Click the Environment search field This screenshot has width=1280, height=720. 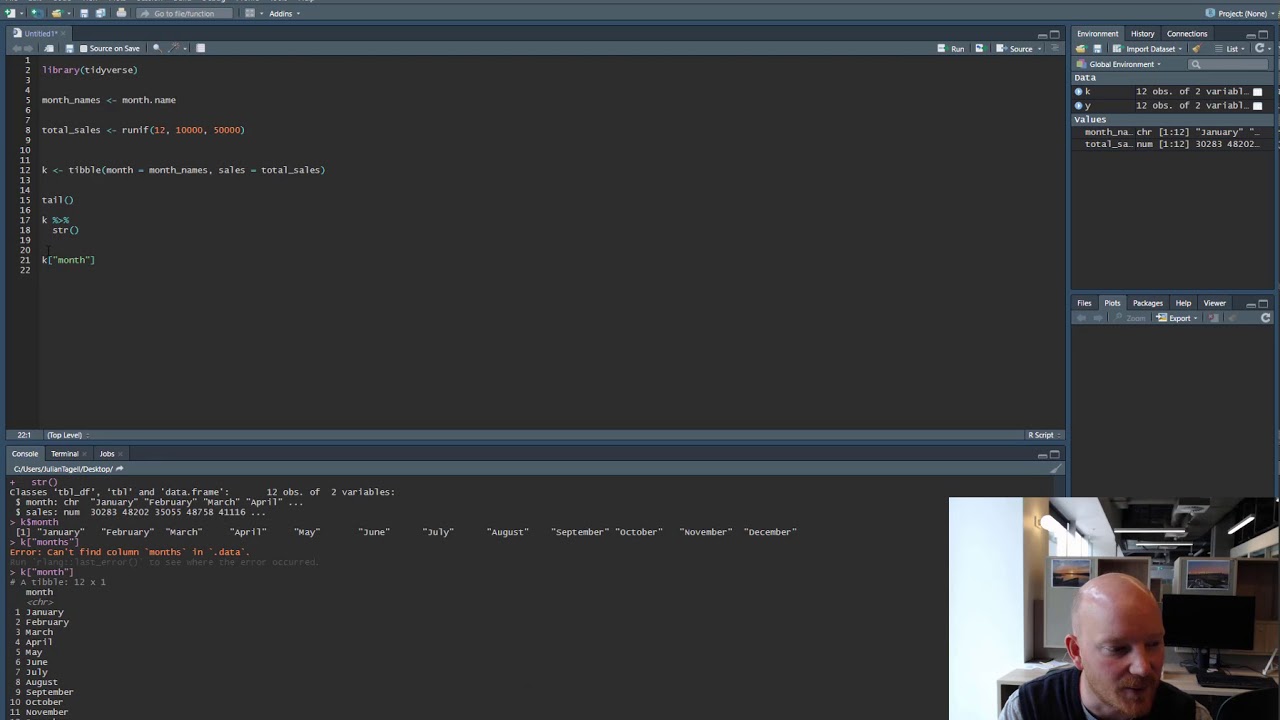click(1227, 64)
